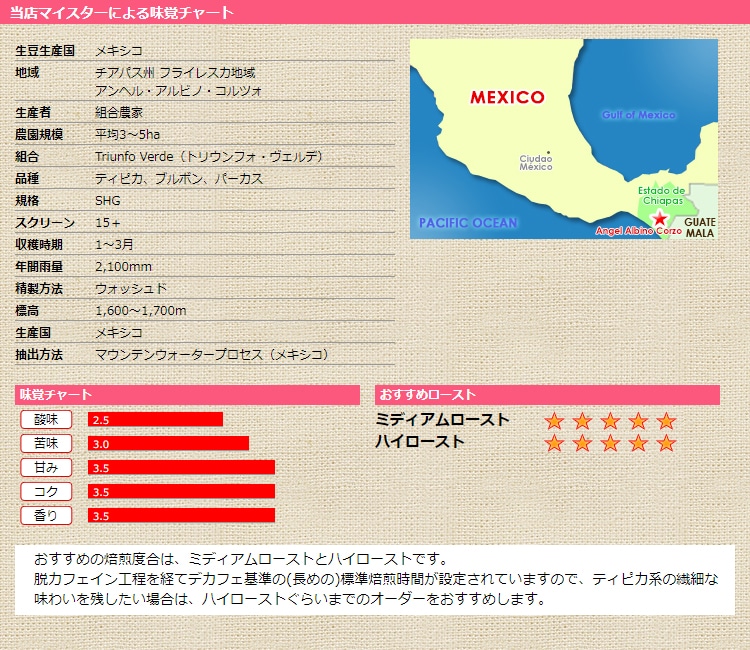This screenshot has width=750, height=650.
Task: Select the コク taste label
Action: click(46, 491)
